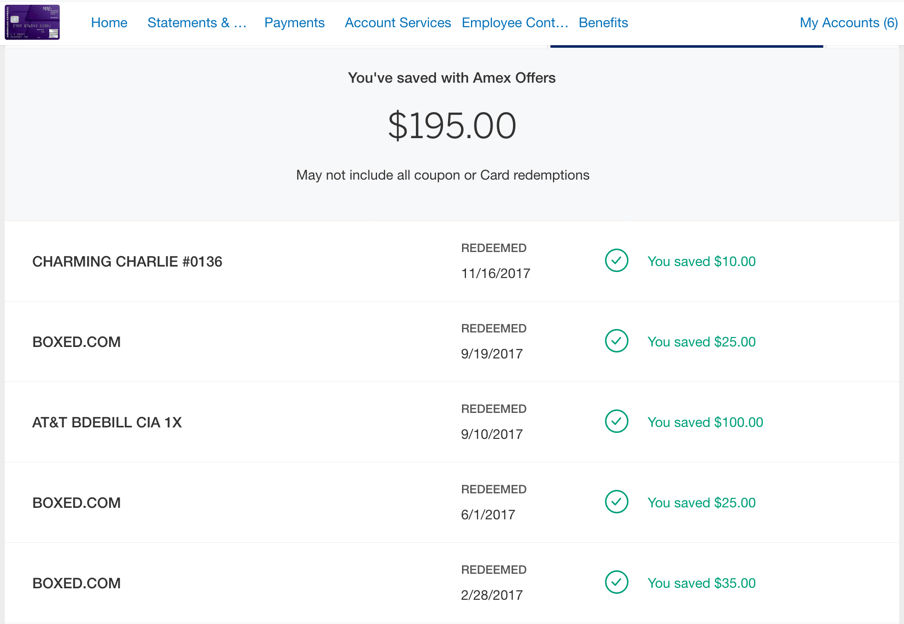Click the $195.00 total savings amount
The width and height of the screenshot is (904, 624).
click(452, 126)
